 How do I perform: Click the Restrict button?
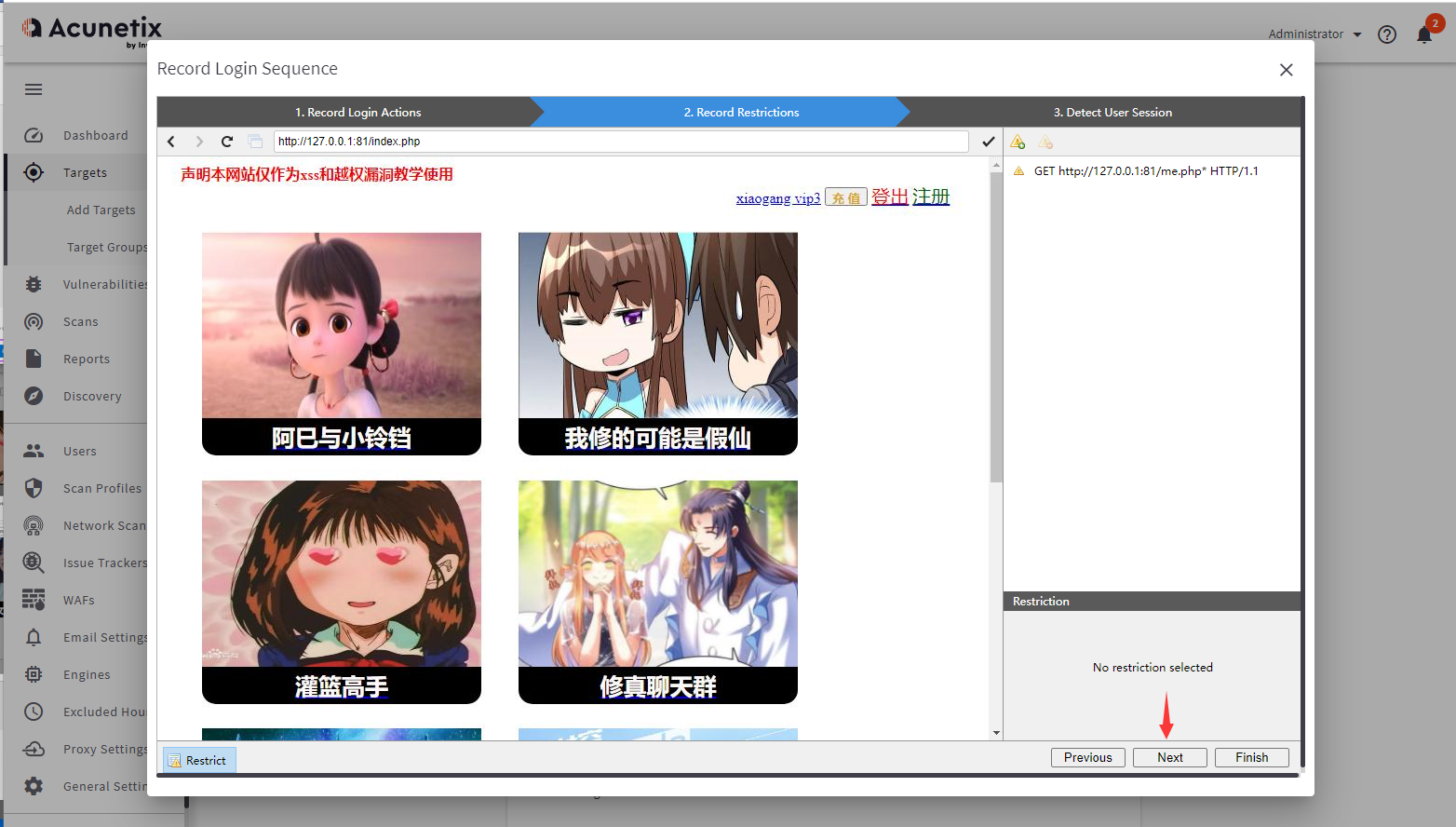pos(199,760)
